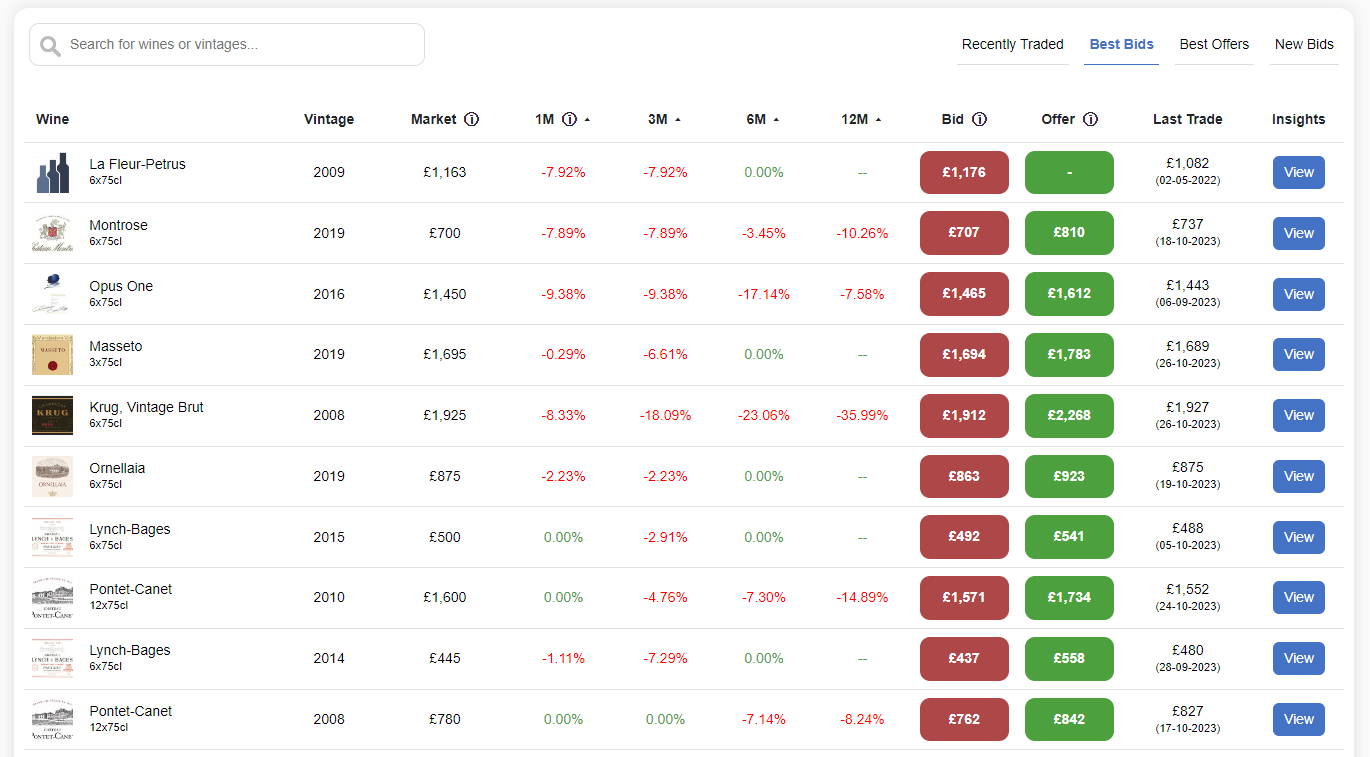The height and width of the screenshot is (757, 1370).
Task: Click the 1M column info icon
Action: [570, 119]
